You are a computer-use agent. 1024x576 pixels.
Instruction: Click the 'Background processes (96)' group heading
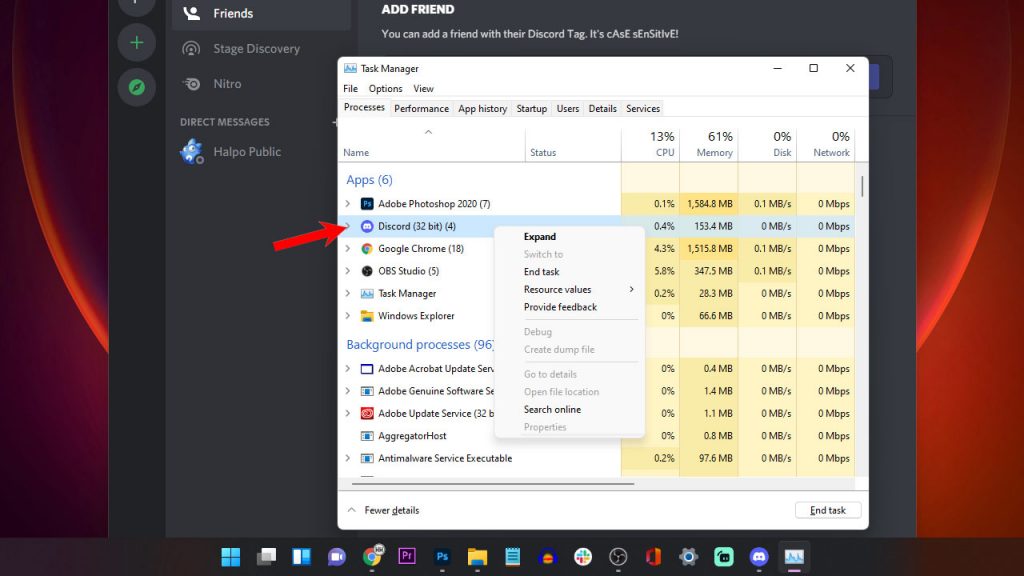[x=420, y=344]
